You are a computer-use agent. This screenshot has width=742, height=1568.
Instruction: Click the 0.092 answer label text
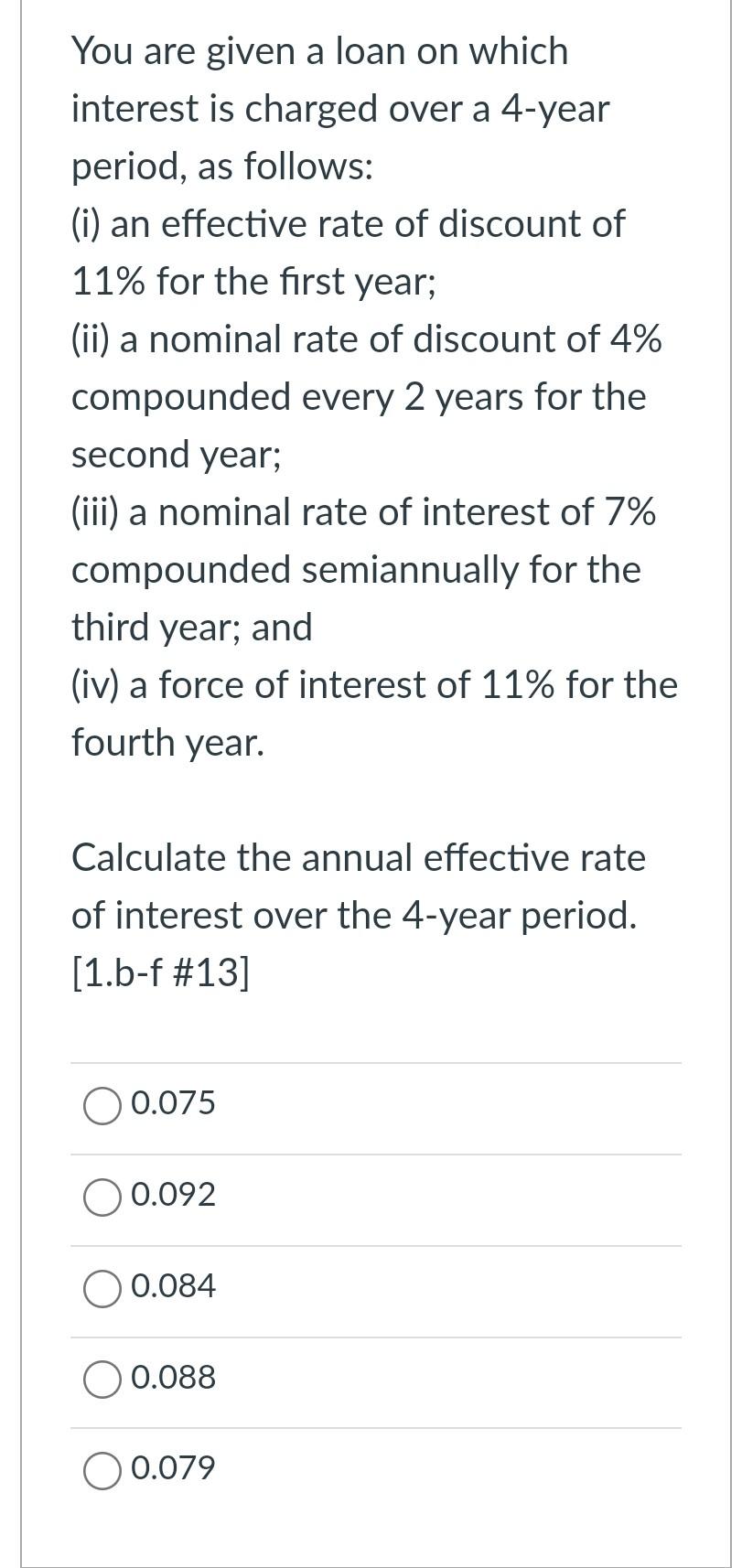[173, 1196]
